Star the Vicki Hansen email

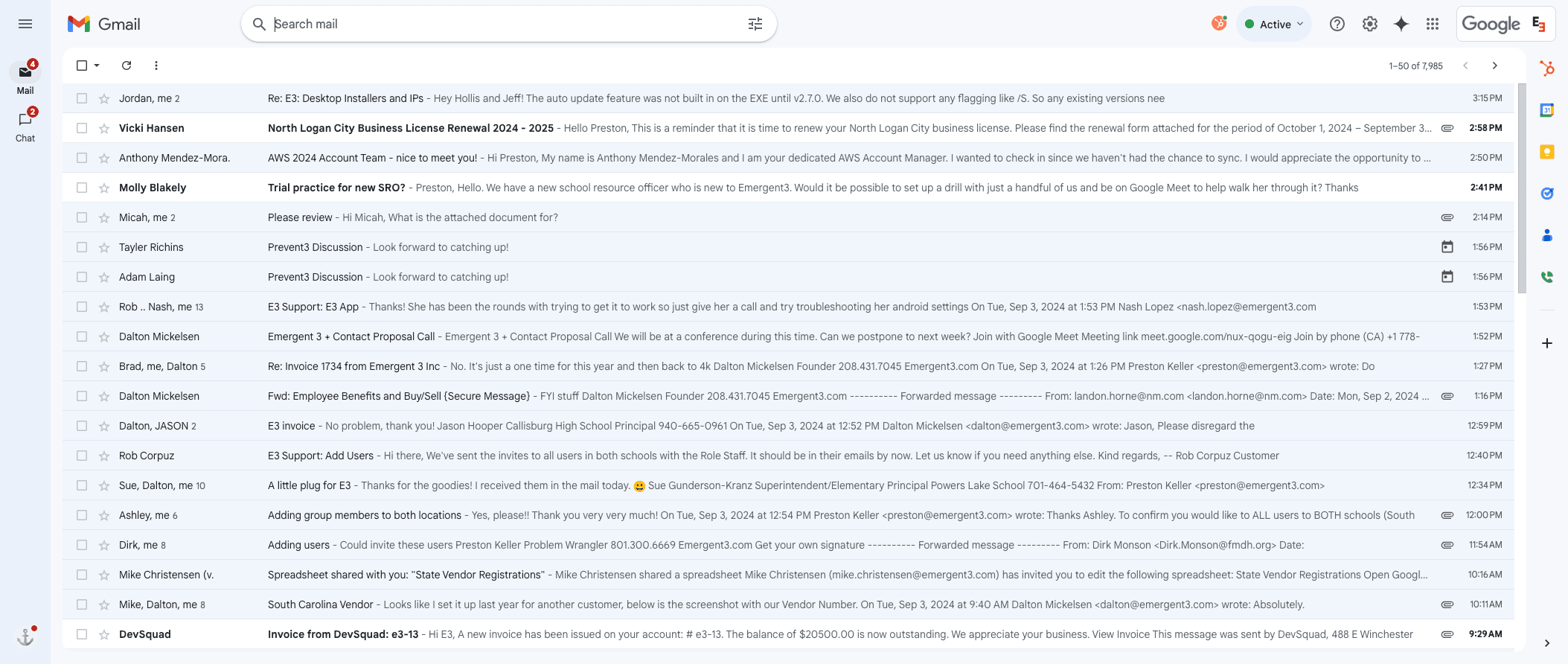(x=104, y=128)
